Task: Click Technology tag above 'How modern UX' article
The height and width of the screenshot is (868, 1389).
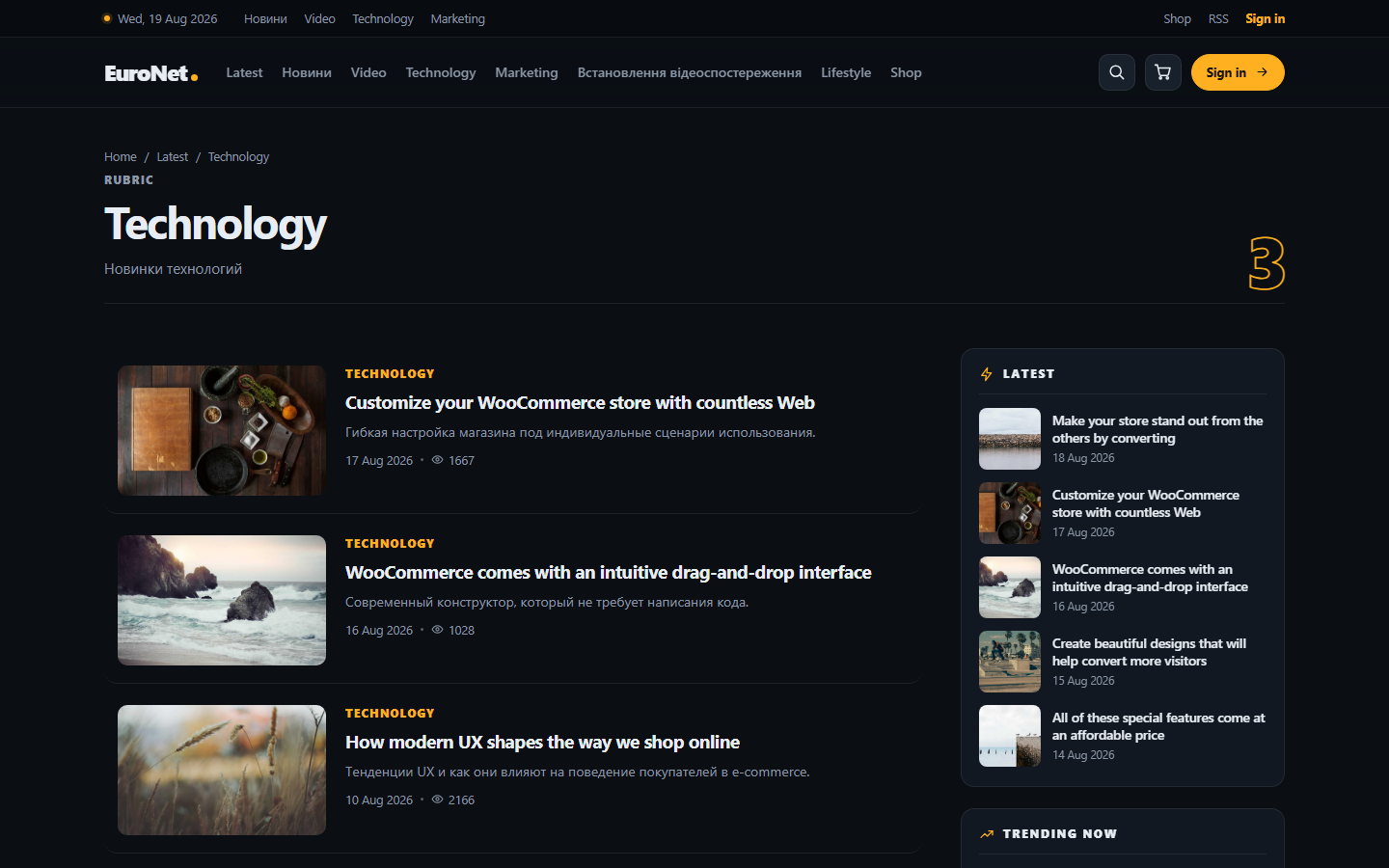Action: click(390, 714)
